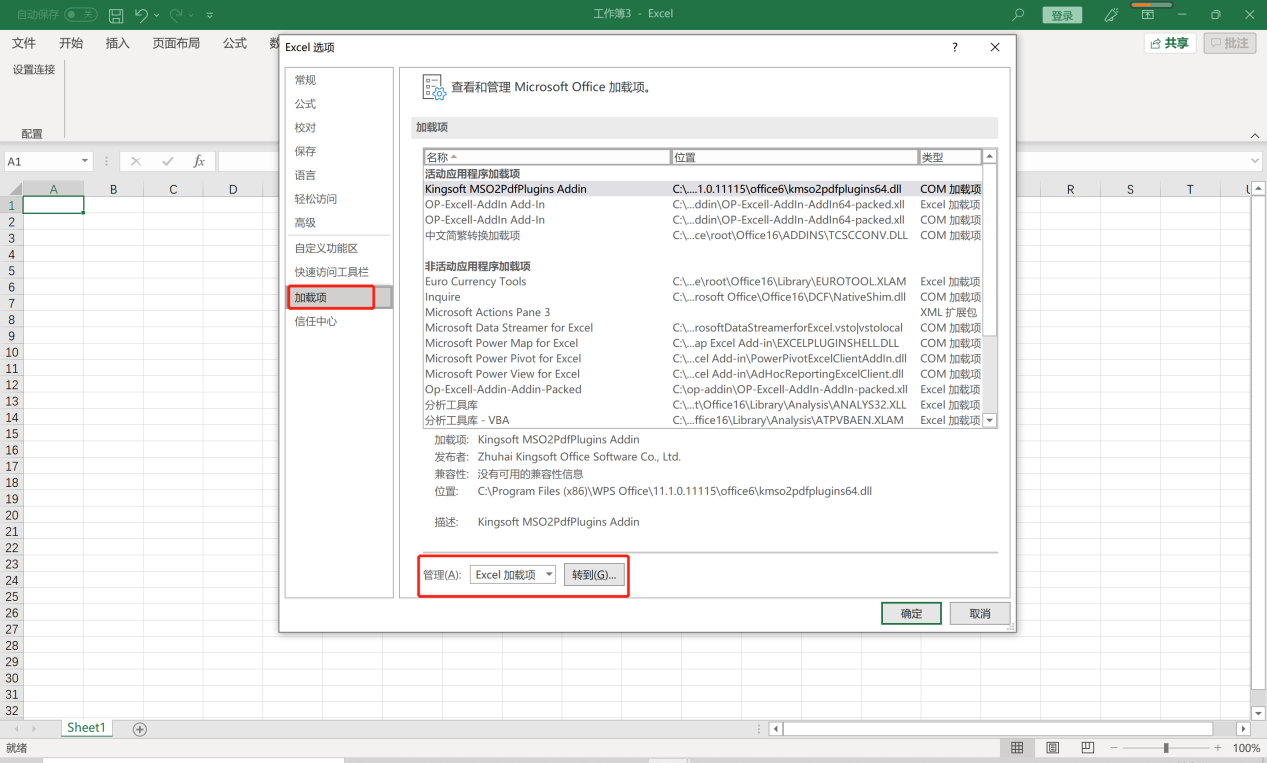Select 高级 category in options list
This screenshot has height=763, width=1267.
pos(305,223)
